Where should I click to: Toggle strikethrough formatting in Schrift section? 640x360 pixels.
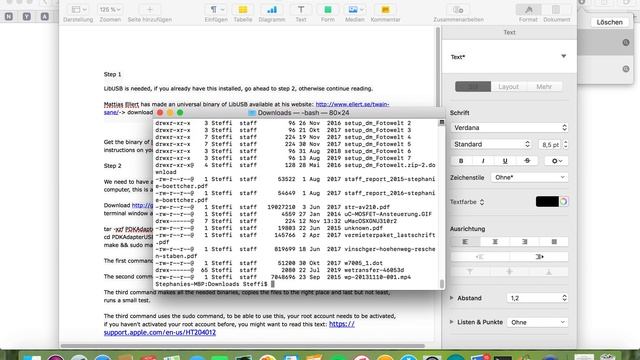point(527,161)
